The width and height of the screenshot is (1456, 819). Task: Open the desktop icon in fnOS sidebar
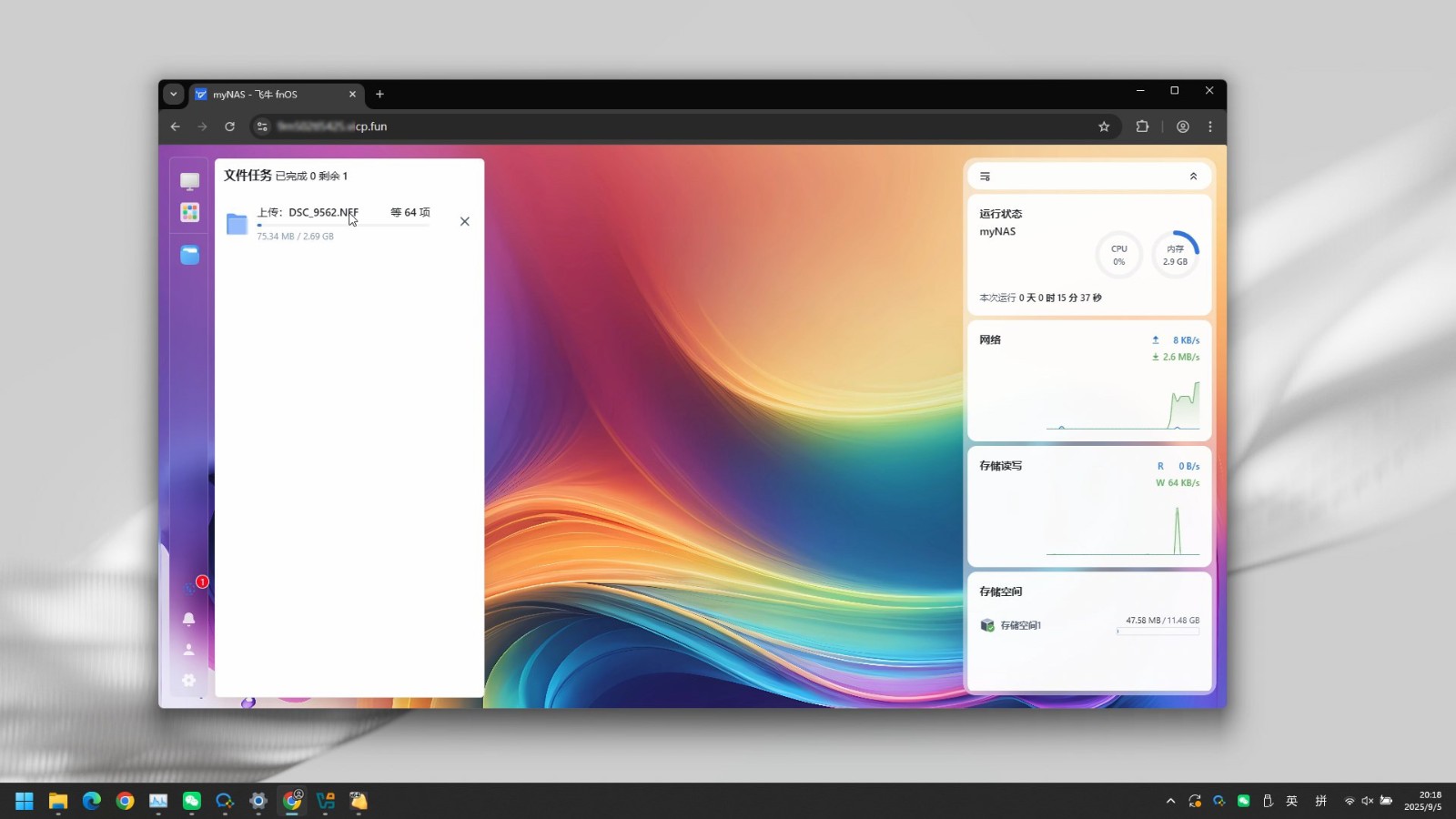click(x=189, y=181)
